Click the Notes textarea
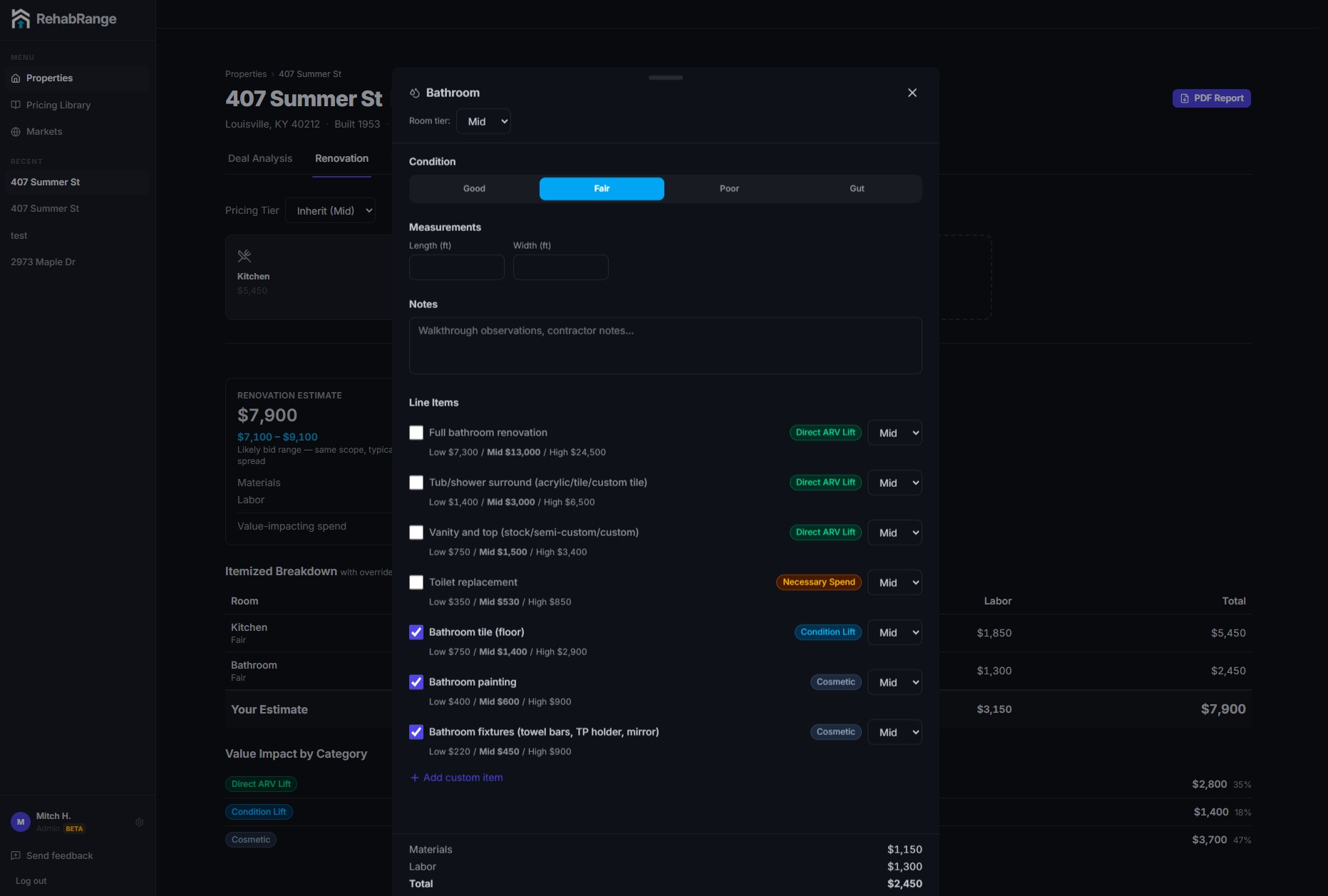1328x896 pixels. 666,346
